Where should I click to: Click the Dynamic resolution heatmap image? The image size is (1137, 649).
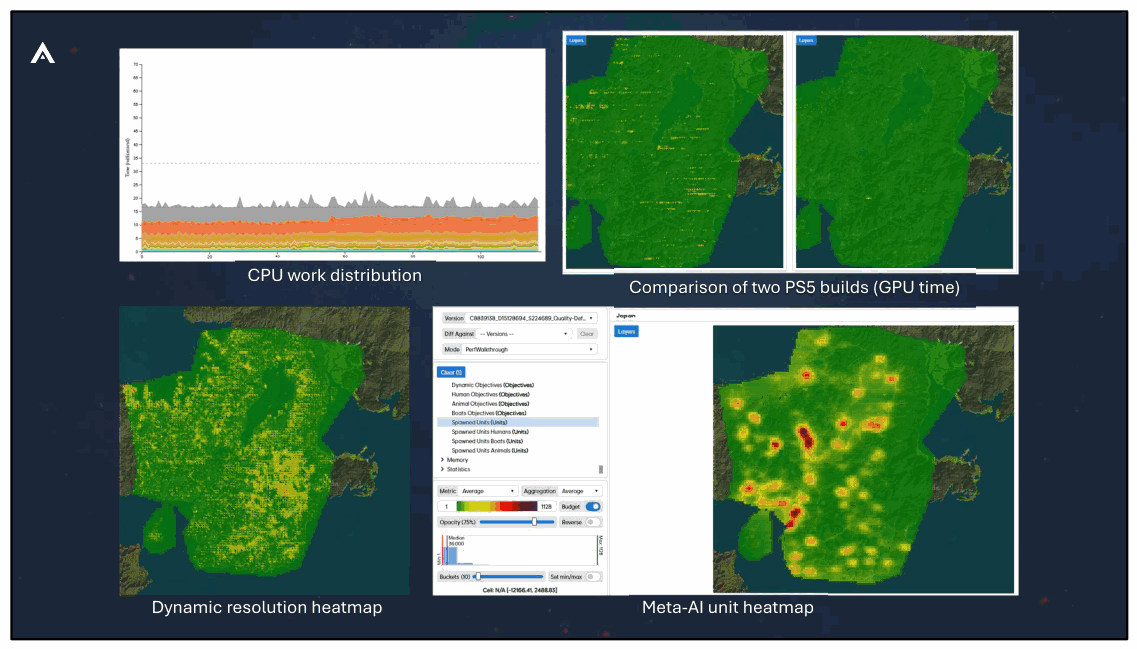click(x=265, y=450)
